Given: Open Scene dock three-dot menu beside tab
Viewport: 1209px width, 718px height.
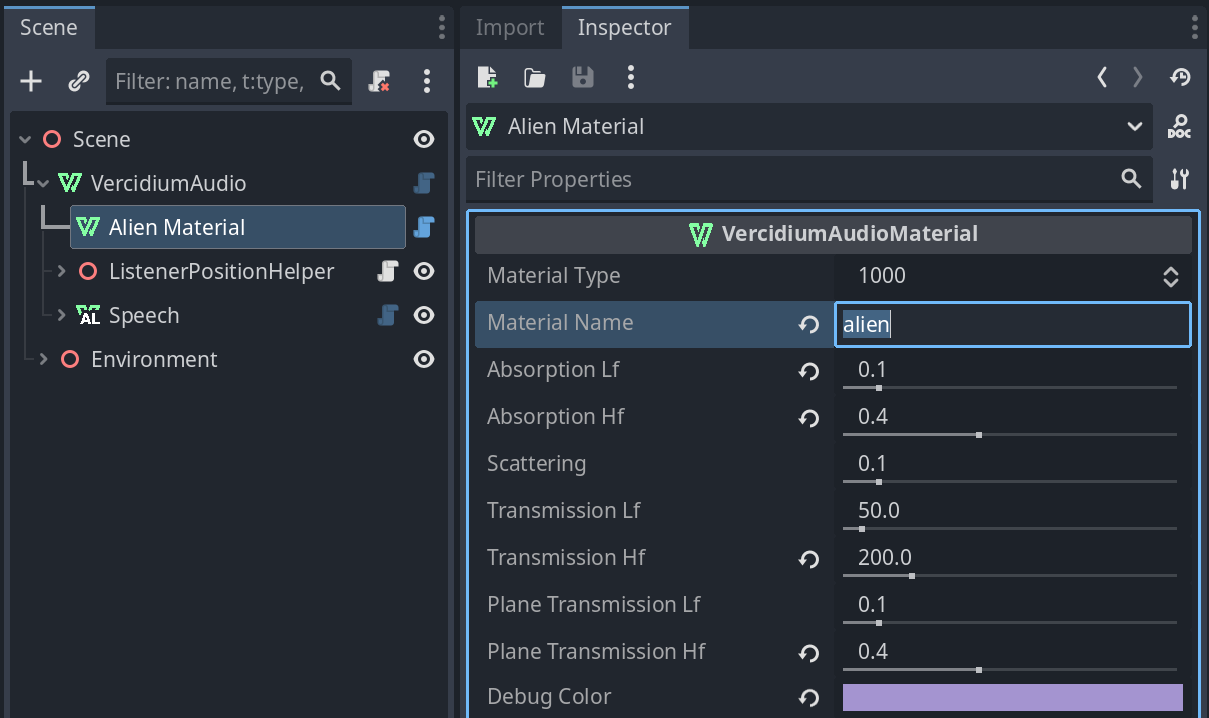Looking at the screenshot, I should click(x=442, y=27).
